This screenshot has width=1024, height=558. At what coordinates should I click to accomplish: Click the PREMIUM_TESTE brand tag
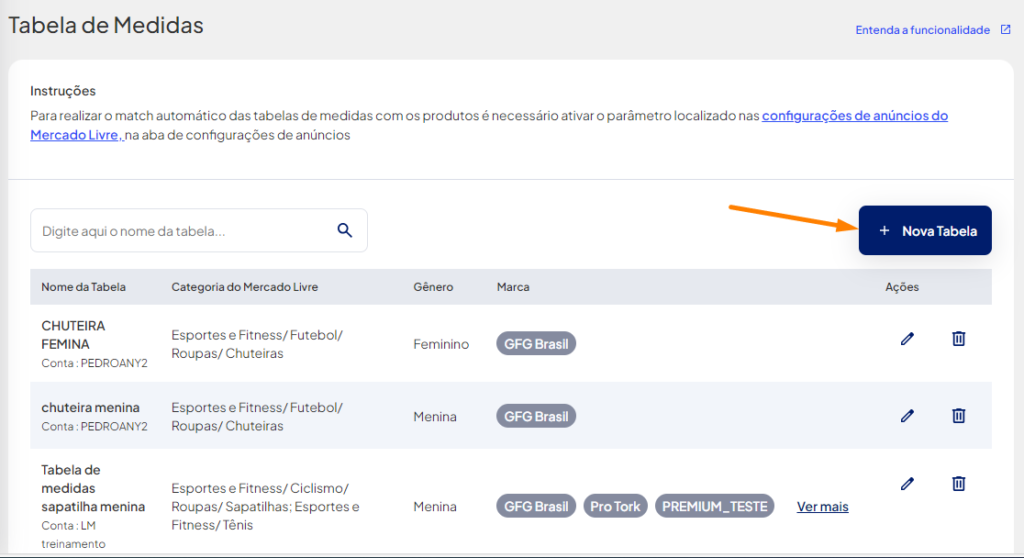[x=714, y=506]
